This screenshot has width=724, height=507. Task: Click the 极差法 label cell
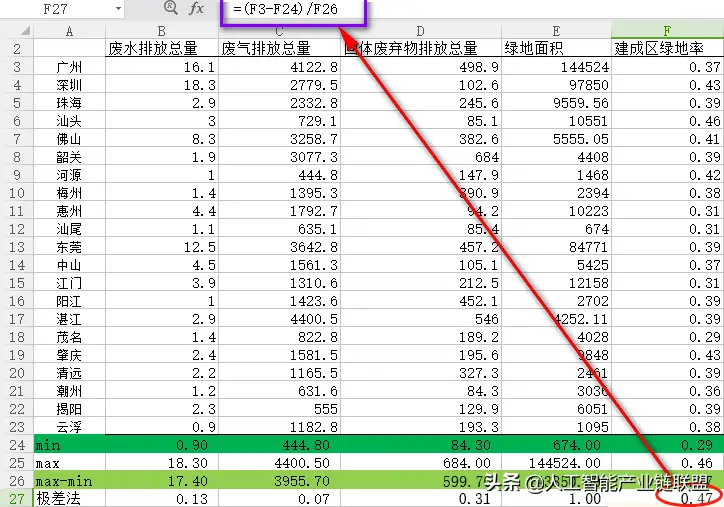click(70, 498)
